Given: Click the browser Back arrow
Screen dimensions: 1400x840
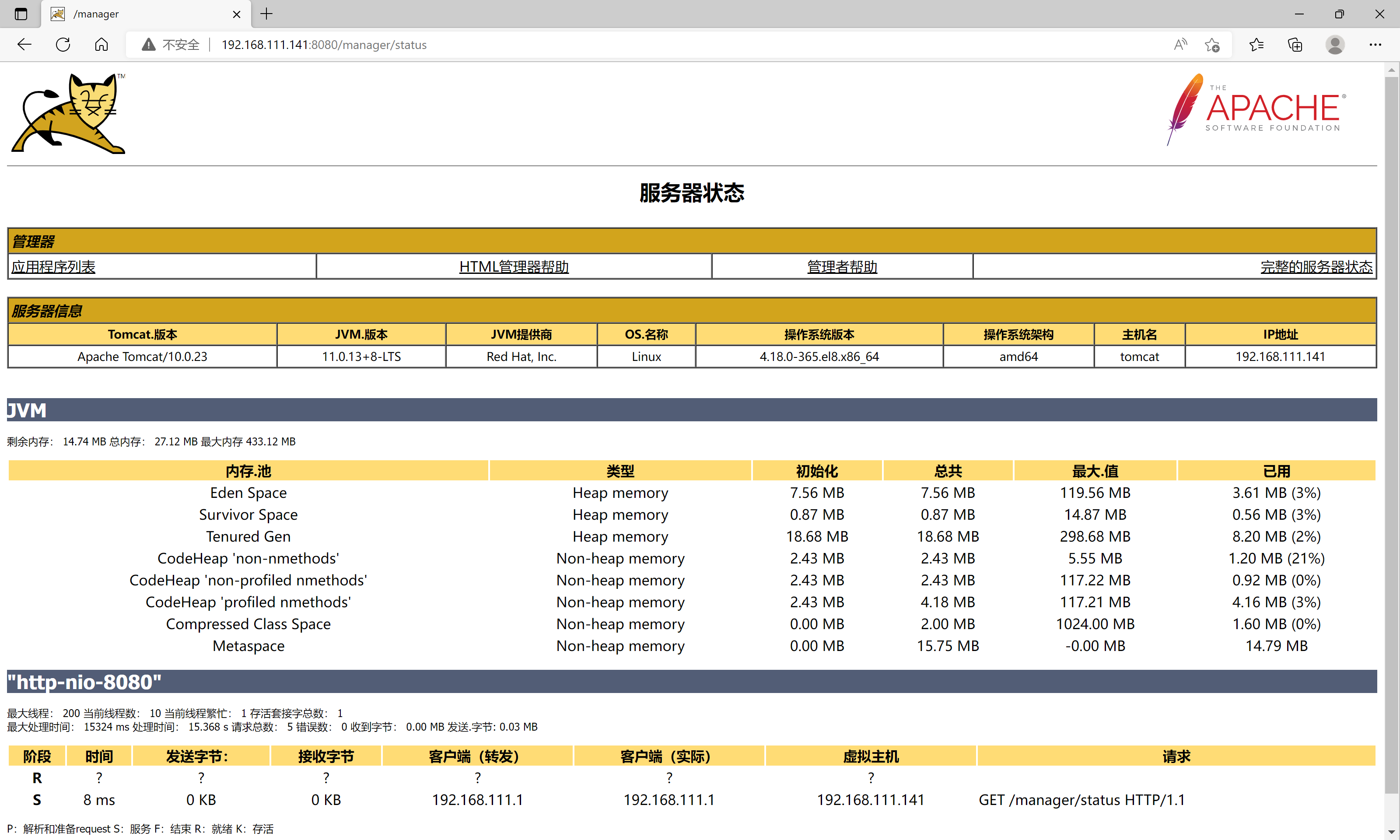Looking at the screenshot, I should [24, 45].
